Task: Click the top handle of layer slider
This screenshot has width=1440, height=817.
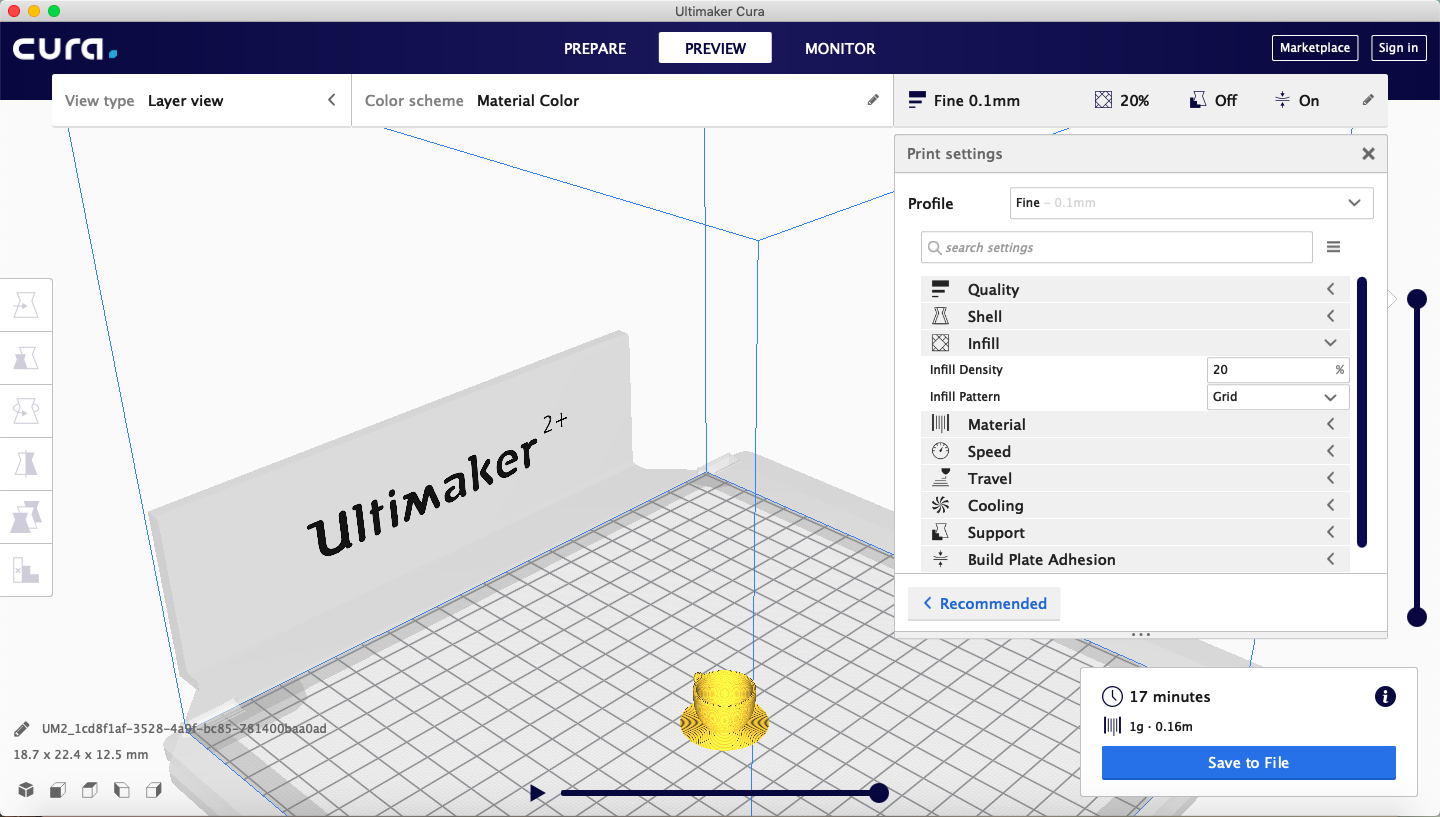Action: tap(1416, 299)
